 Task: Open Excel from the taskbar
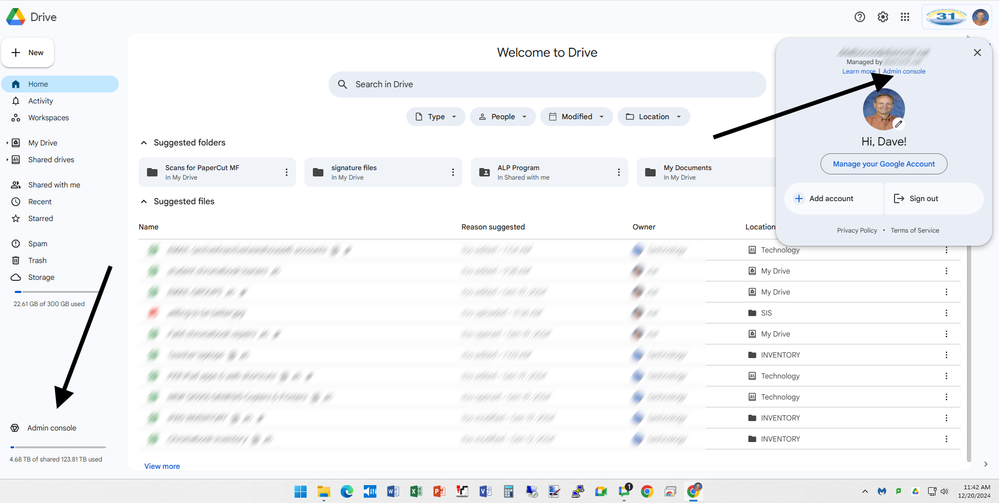point(415,492)
